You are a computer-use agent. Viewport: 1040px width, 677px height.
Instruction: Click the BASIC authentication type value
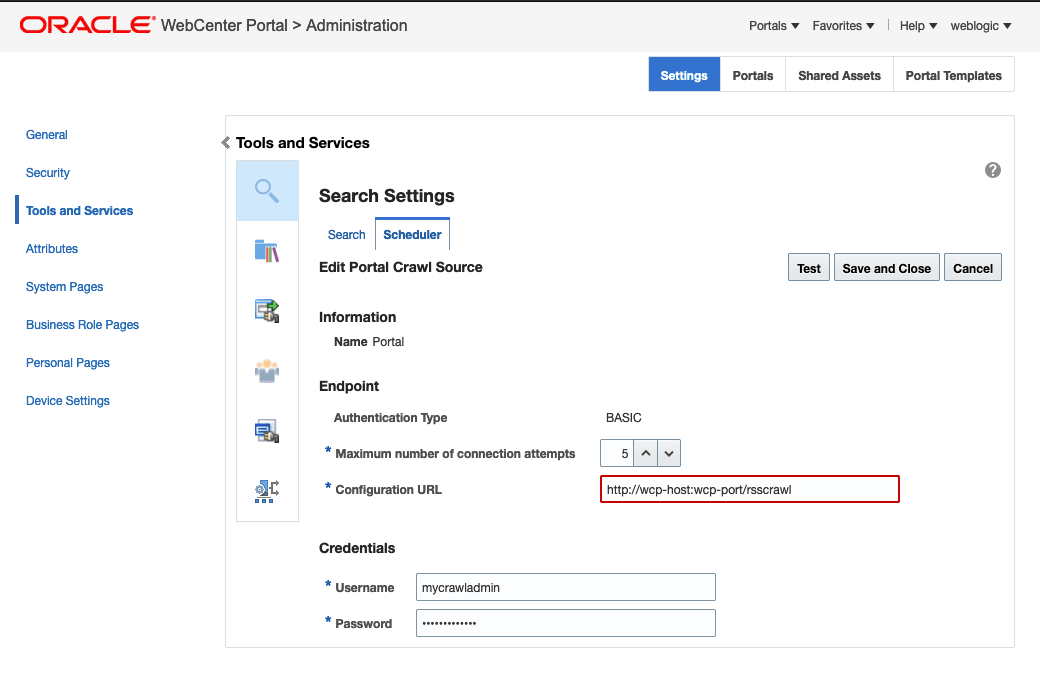point(623,418)
